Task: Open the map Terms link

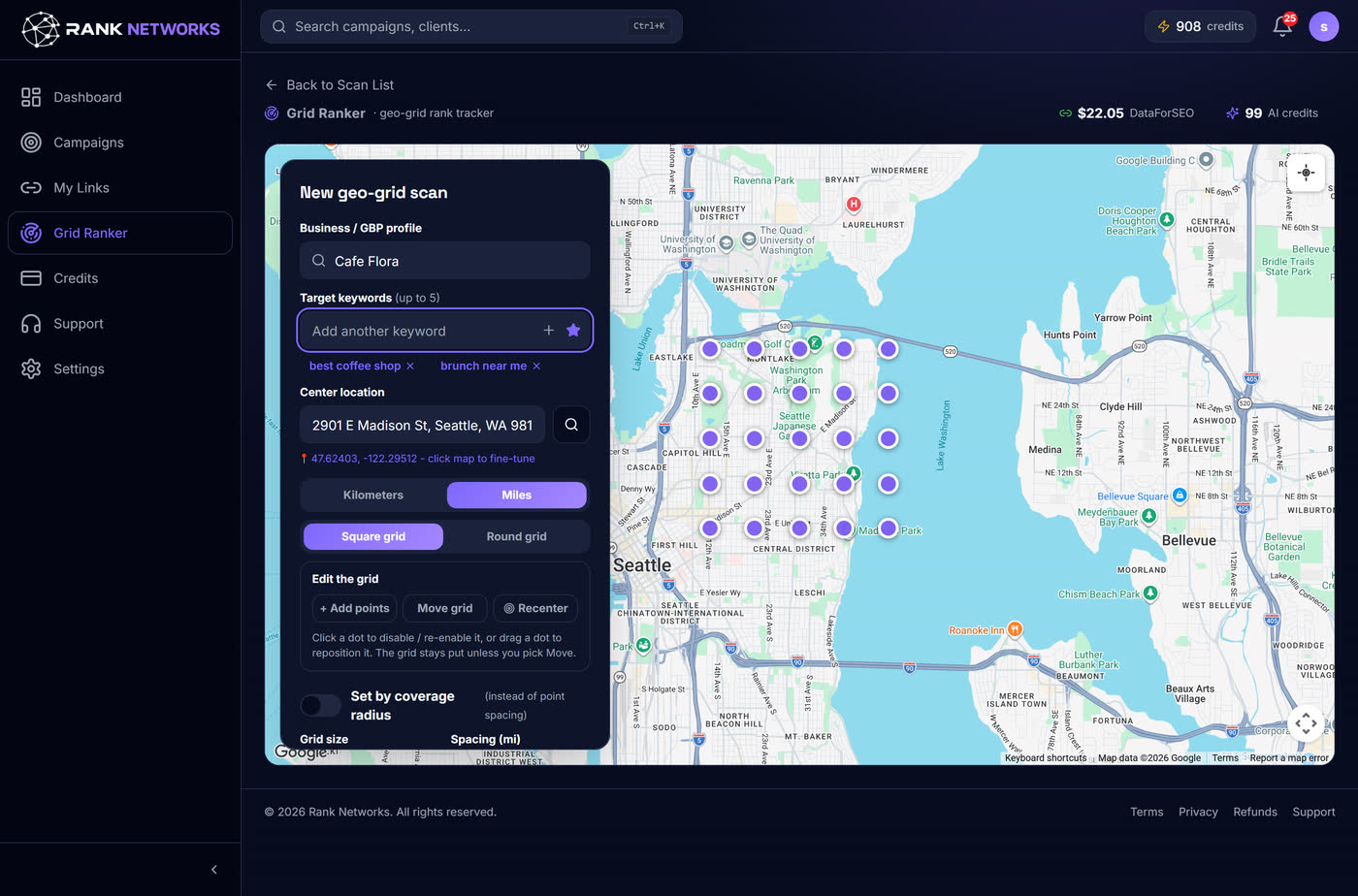Action: click(x=1225, y=758)
